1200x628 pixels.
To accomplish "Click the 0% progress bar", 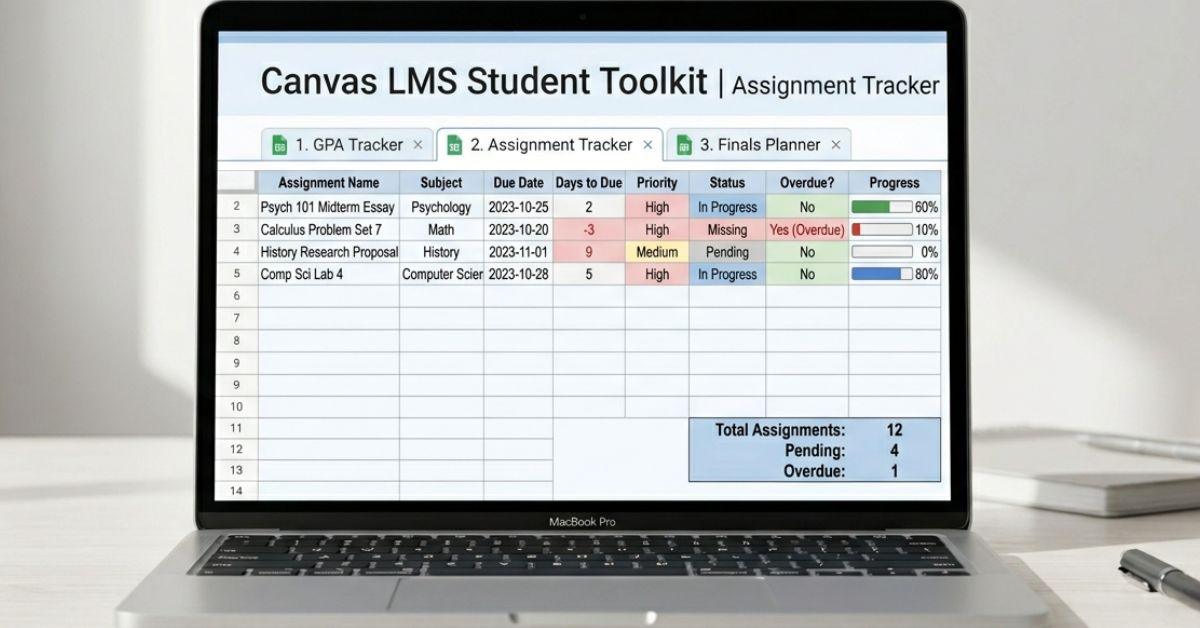I will coord(882,252).
